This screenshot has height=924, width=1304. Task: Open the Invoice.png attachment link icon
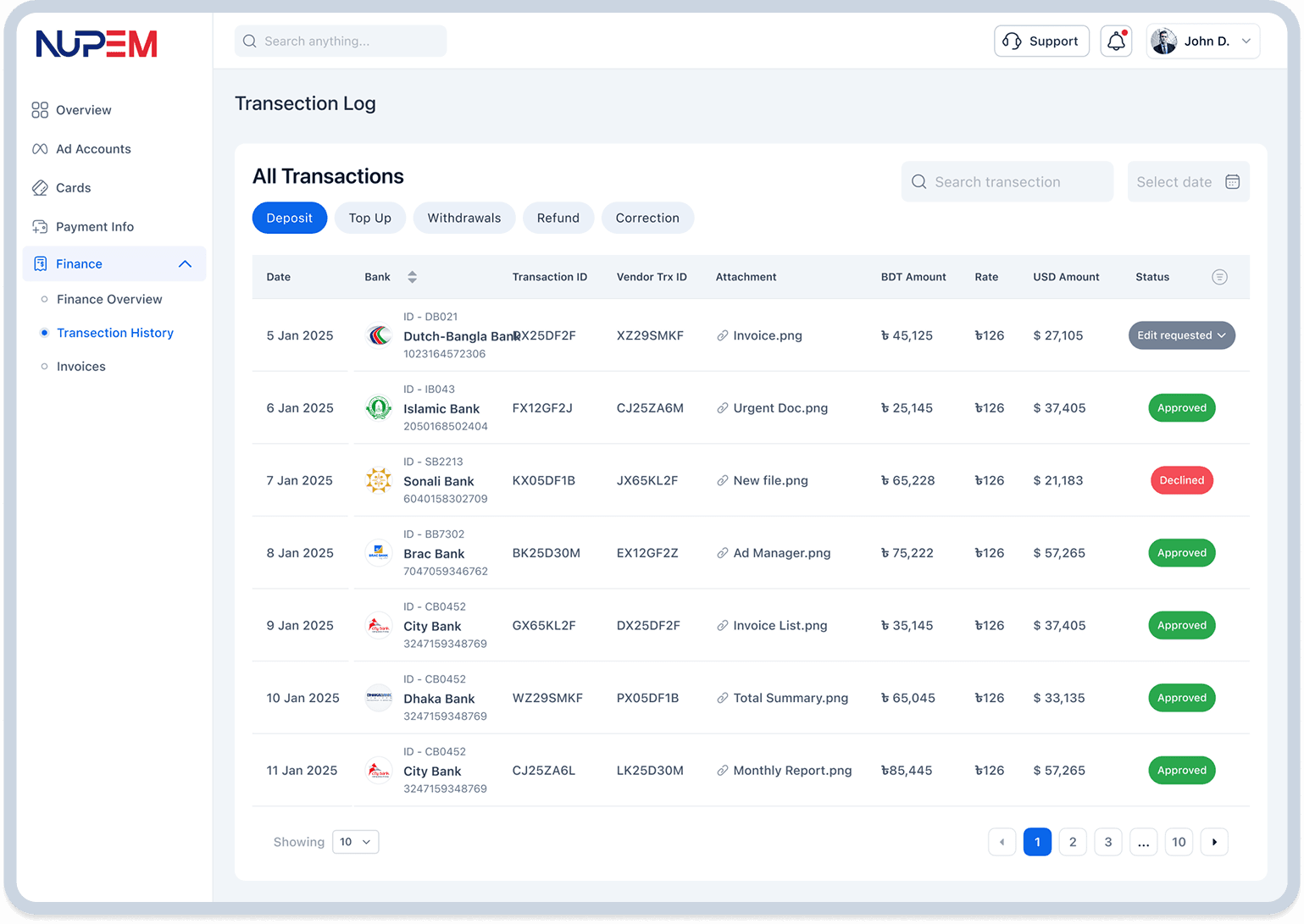point(722,335)
